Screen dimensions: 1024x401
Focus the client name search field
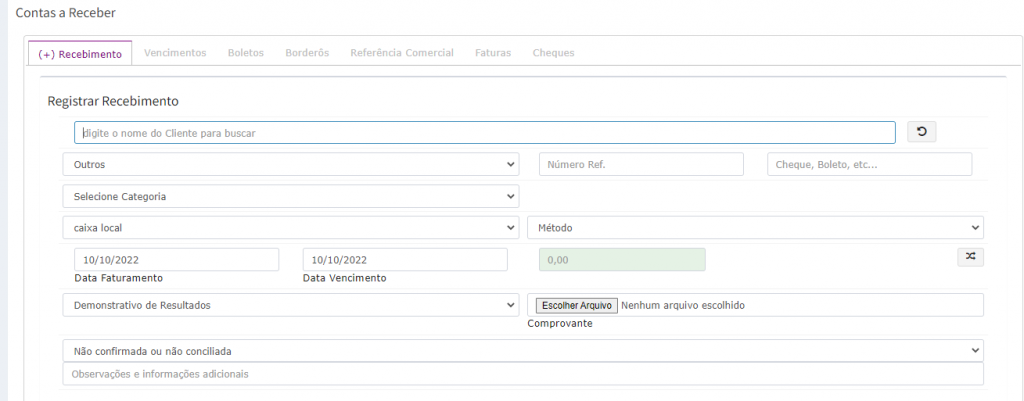pyautogui.click(x=484, y=133)
